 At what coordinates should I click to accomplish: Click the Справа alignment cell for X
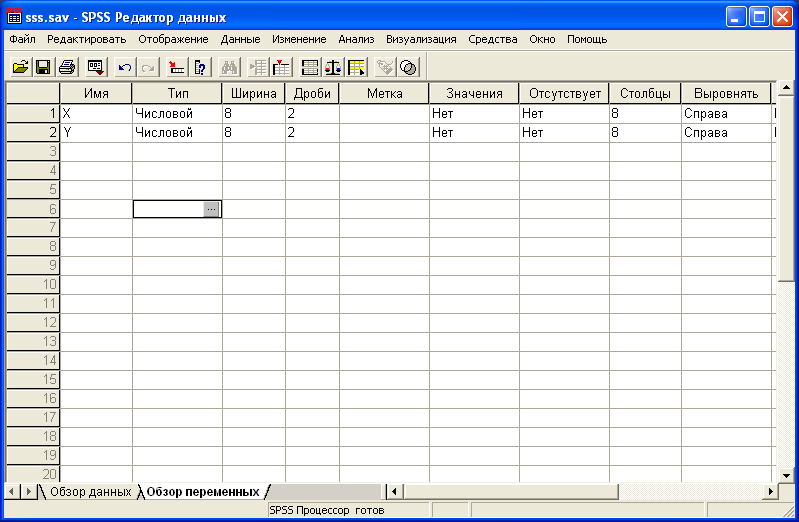[726, 113]
